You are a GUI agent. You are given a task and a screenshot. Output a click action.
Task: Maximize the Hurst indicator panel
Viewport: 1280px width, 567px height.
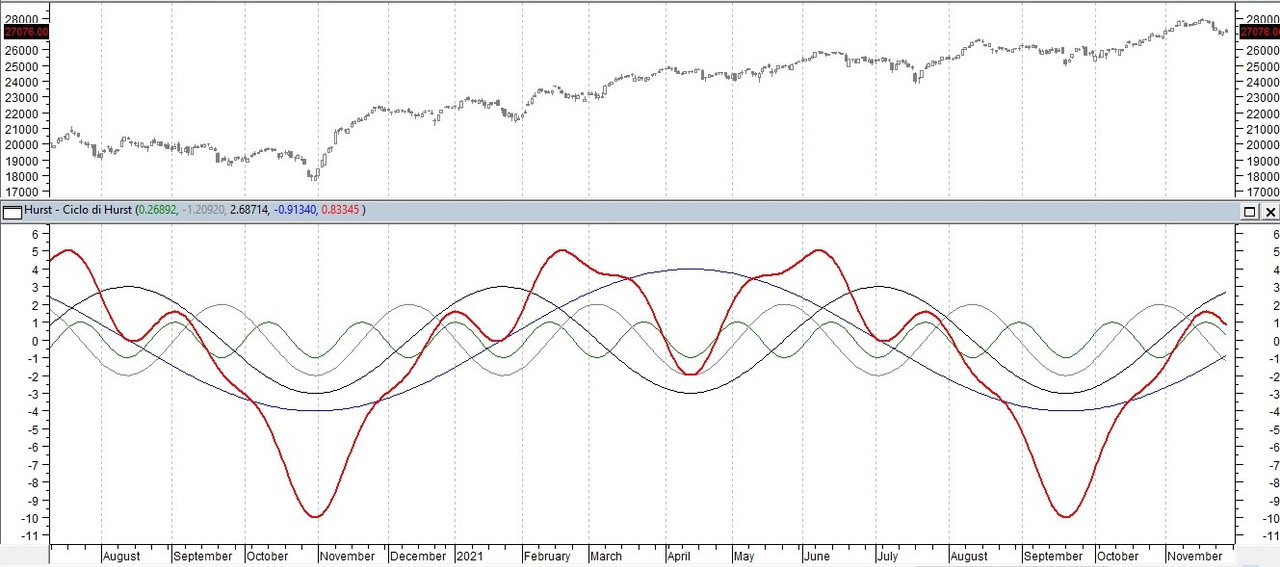click(x=1250, y=211)
